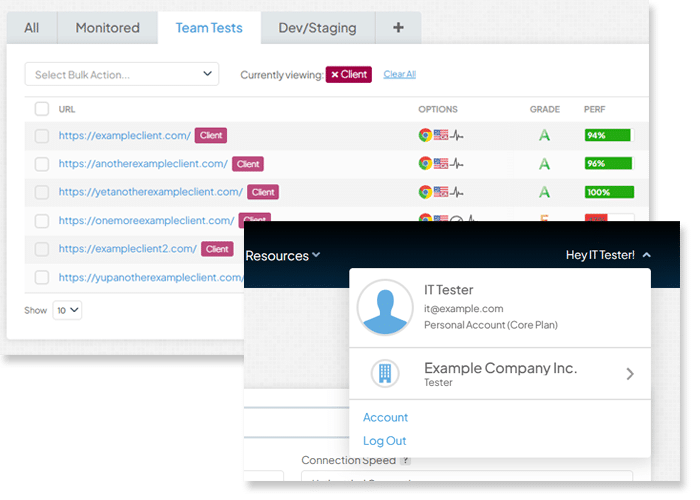The height and width of the screenshot is (500, 700).
Task: Expand the Resources menu
Action: point(283,256)
